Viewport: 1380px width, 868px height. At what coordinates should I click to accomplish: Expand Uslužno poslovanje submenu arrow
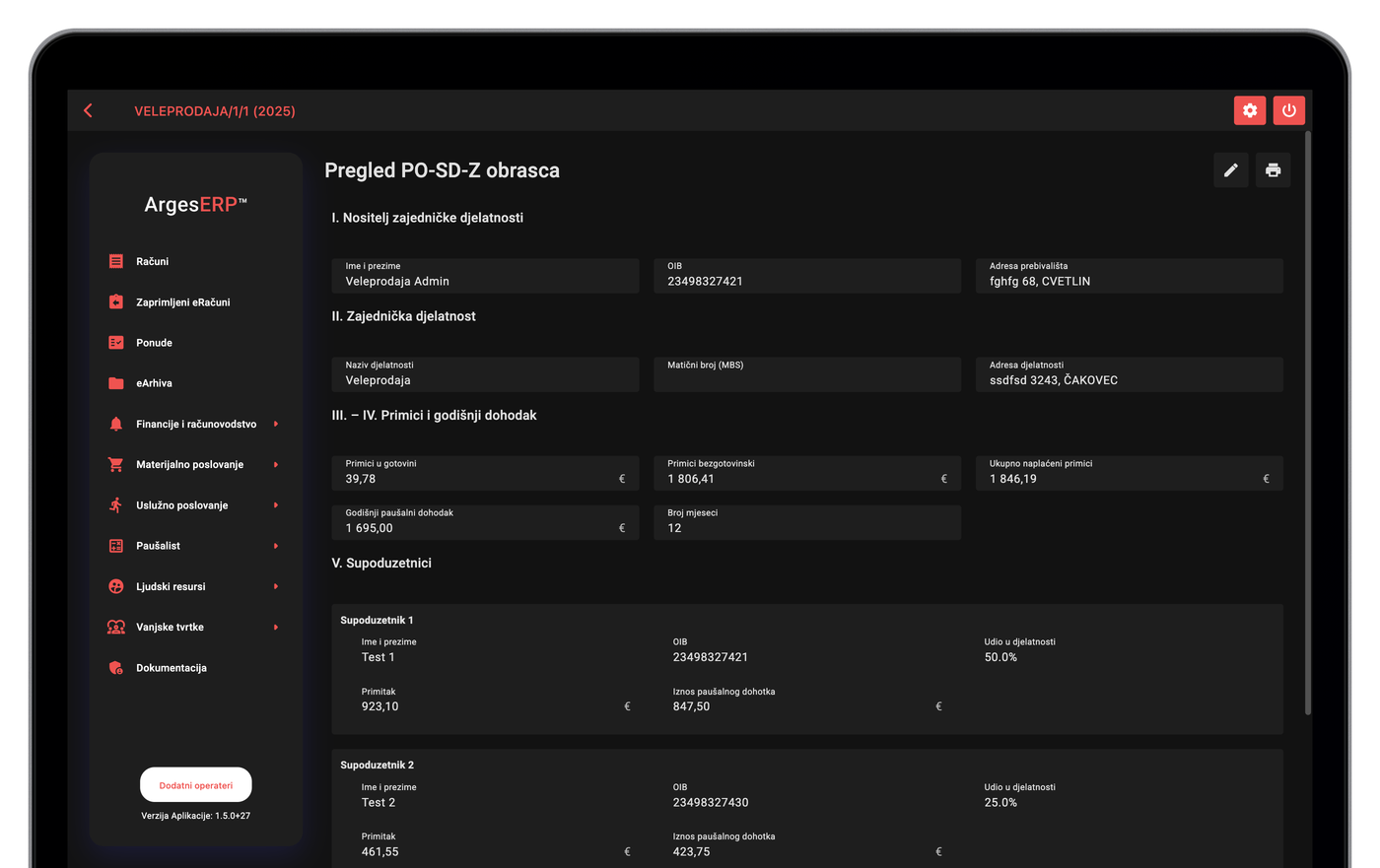276,505
